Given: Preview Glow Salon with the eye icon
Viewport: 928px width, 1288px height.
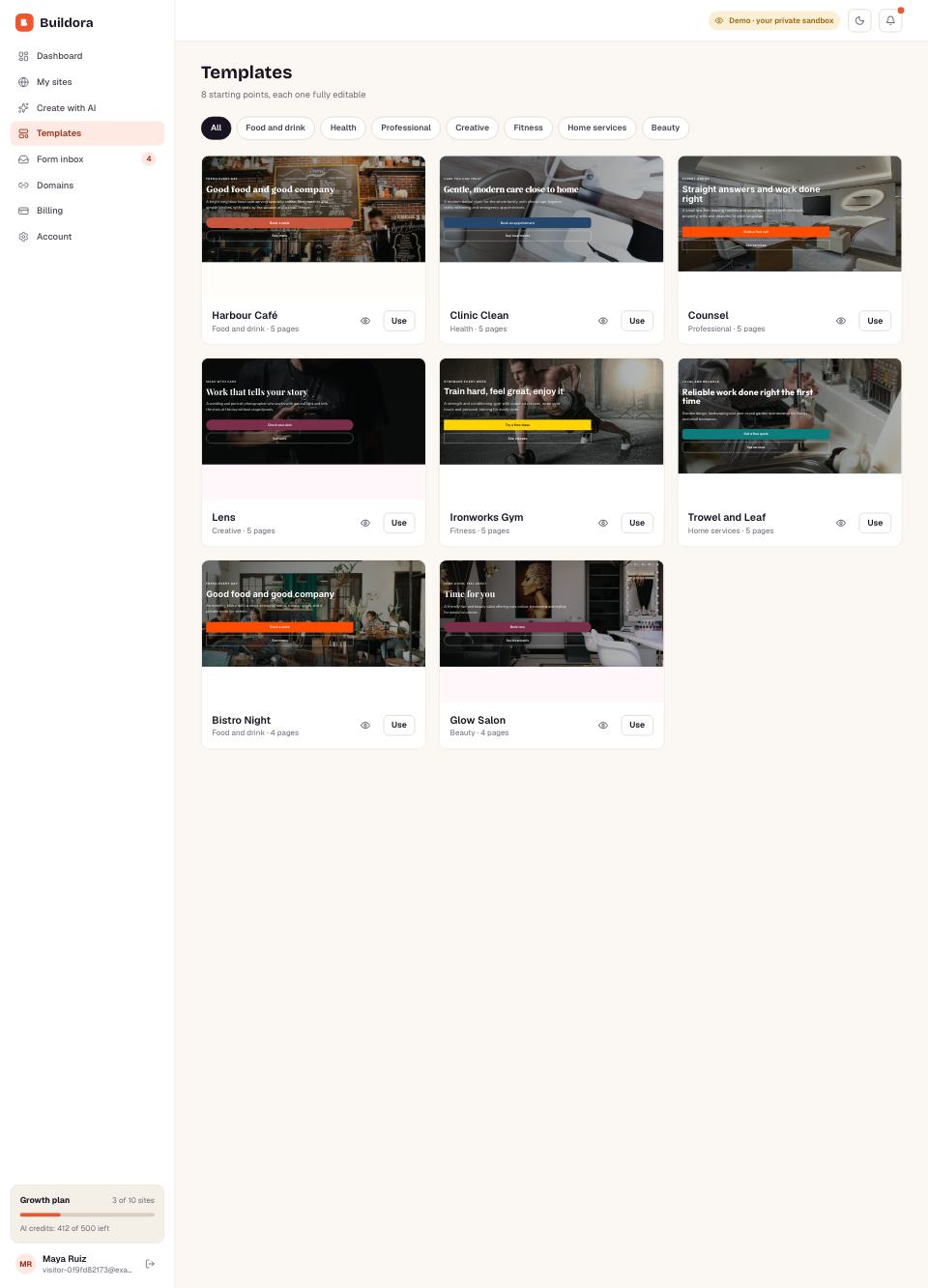Looking at the screenshot, I should coord(603,725).
